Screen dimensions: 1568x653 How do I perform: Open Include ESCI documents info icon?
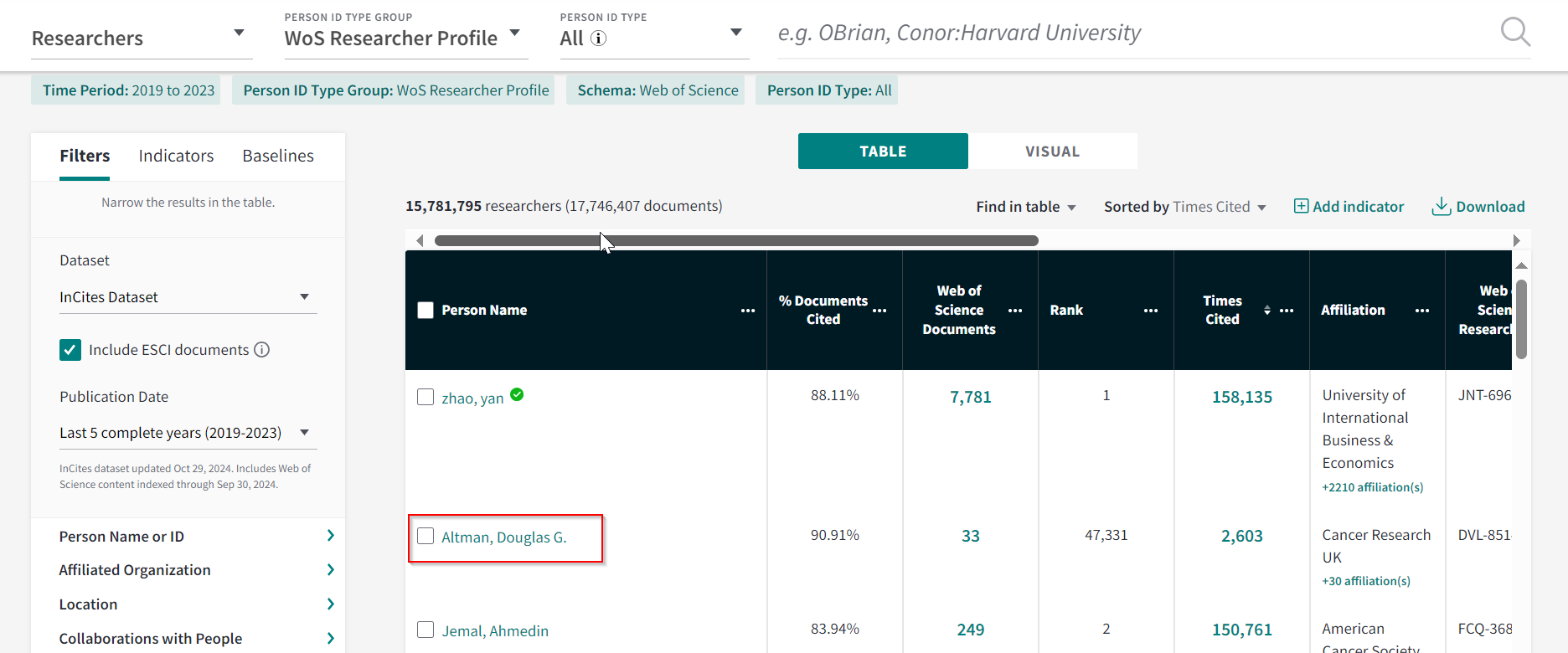262,349
